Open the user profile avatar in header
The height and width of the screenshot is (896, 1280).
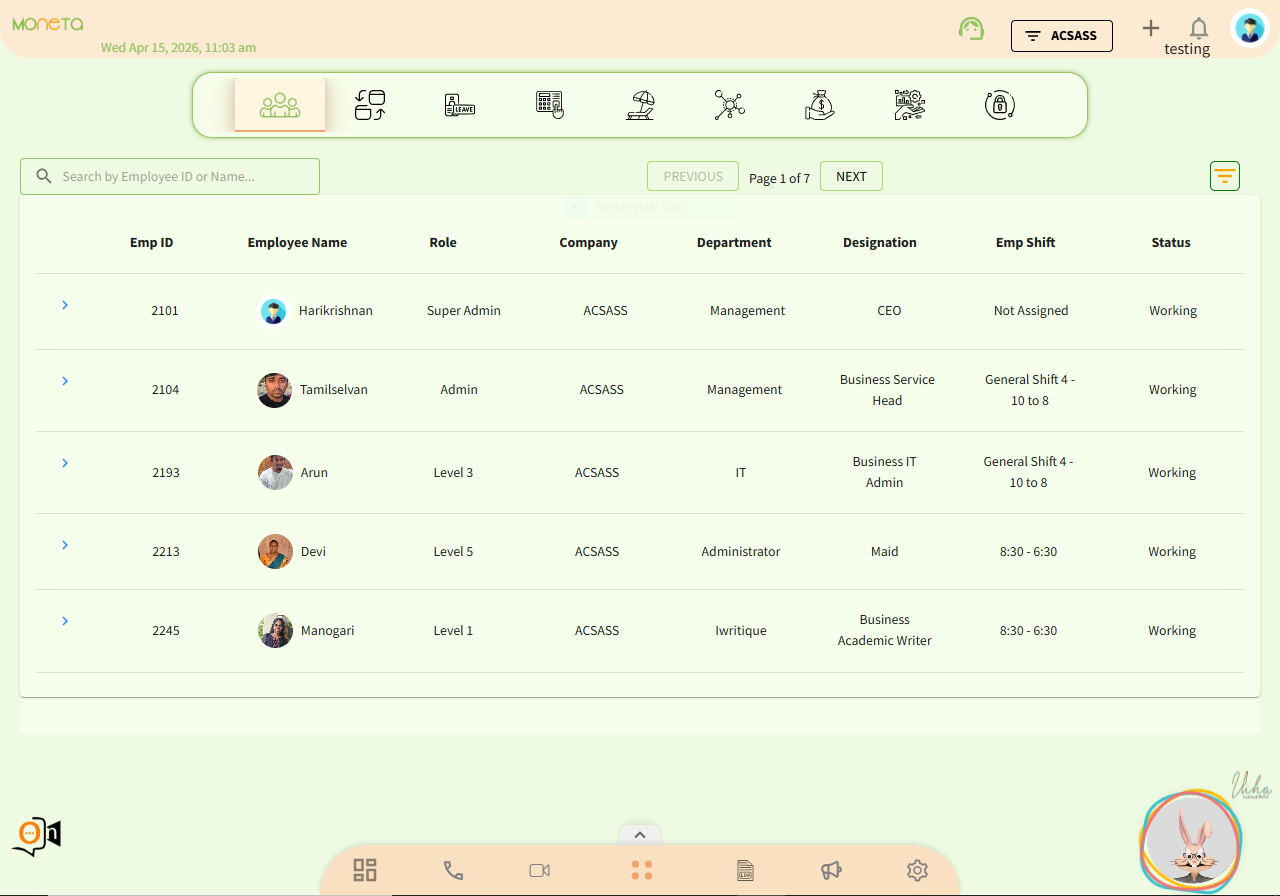tap(1249, 29)
